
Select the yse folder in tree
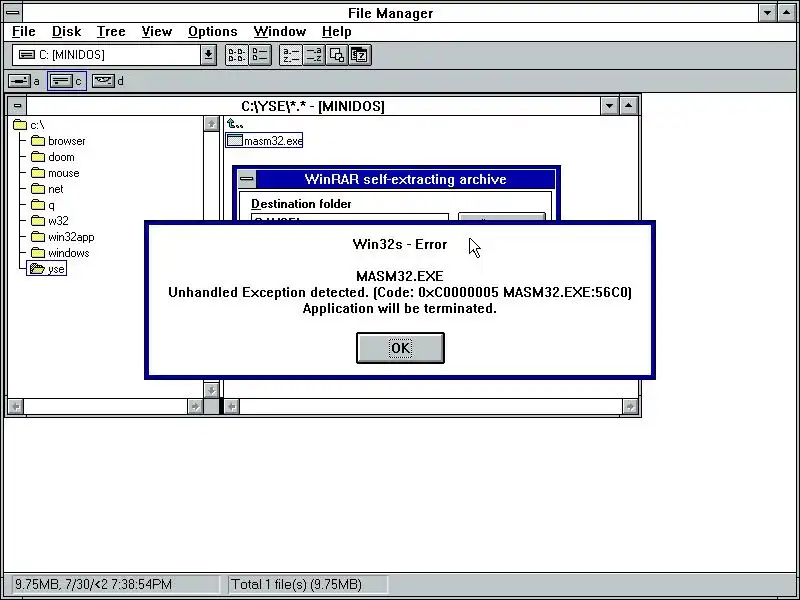click(47, 269)
